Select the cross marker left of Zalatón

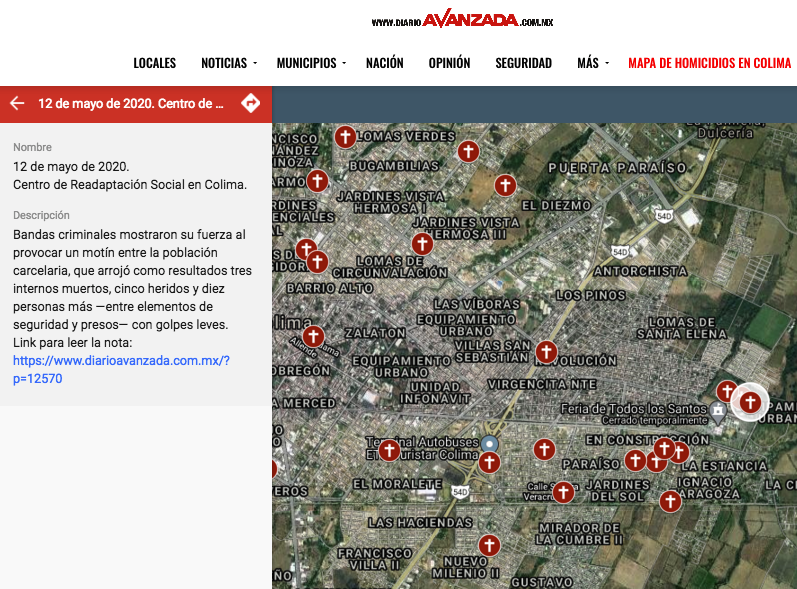[x=314, y=336]
